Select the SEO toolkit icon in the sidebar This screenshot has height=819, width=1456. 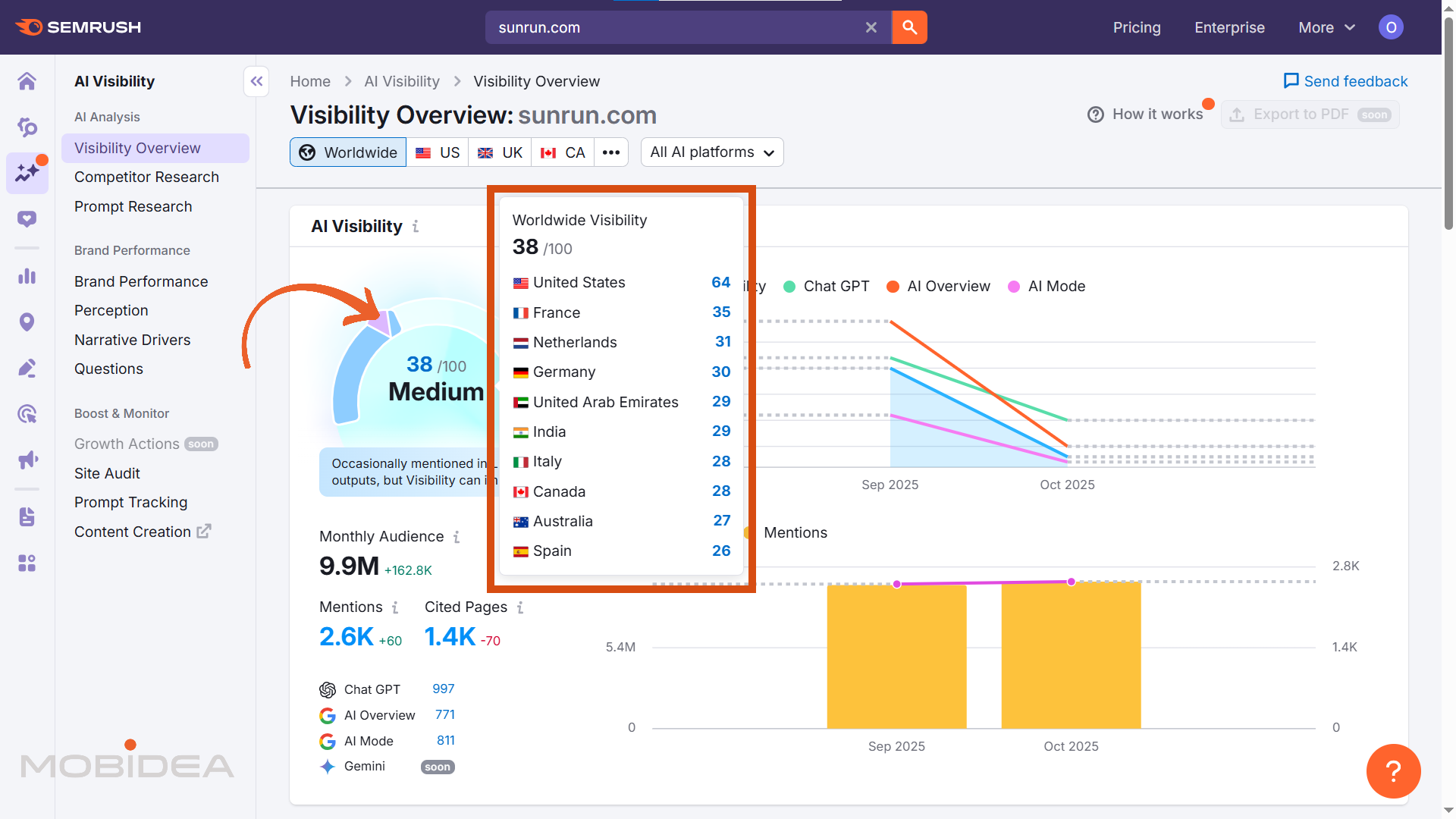point(27,127)
